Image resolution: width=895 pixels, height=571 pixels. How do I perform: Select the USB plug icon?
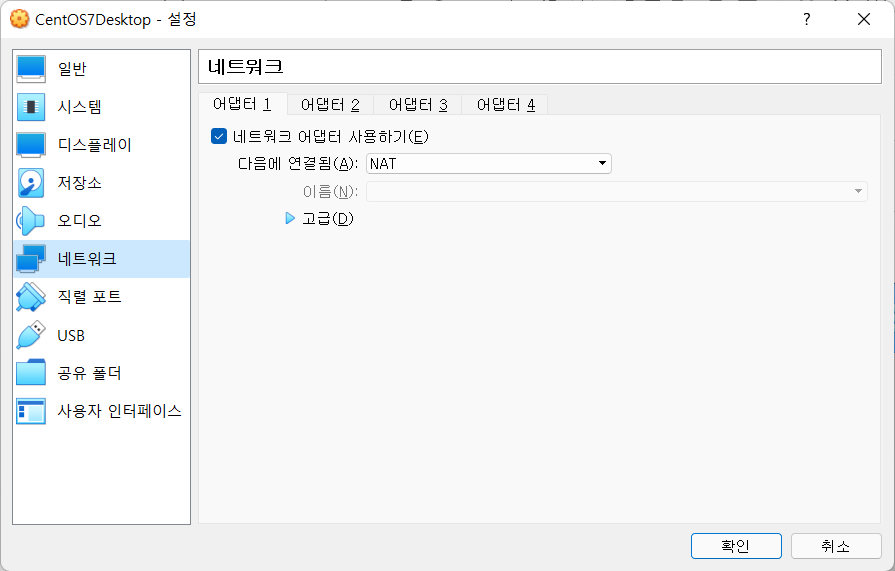31,335
